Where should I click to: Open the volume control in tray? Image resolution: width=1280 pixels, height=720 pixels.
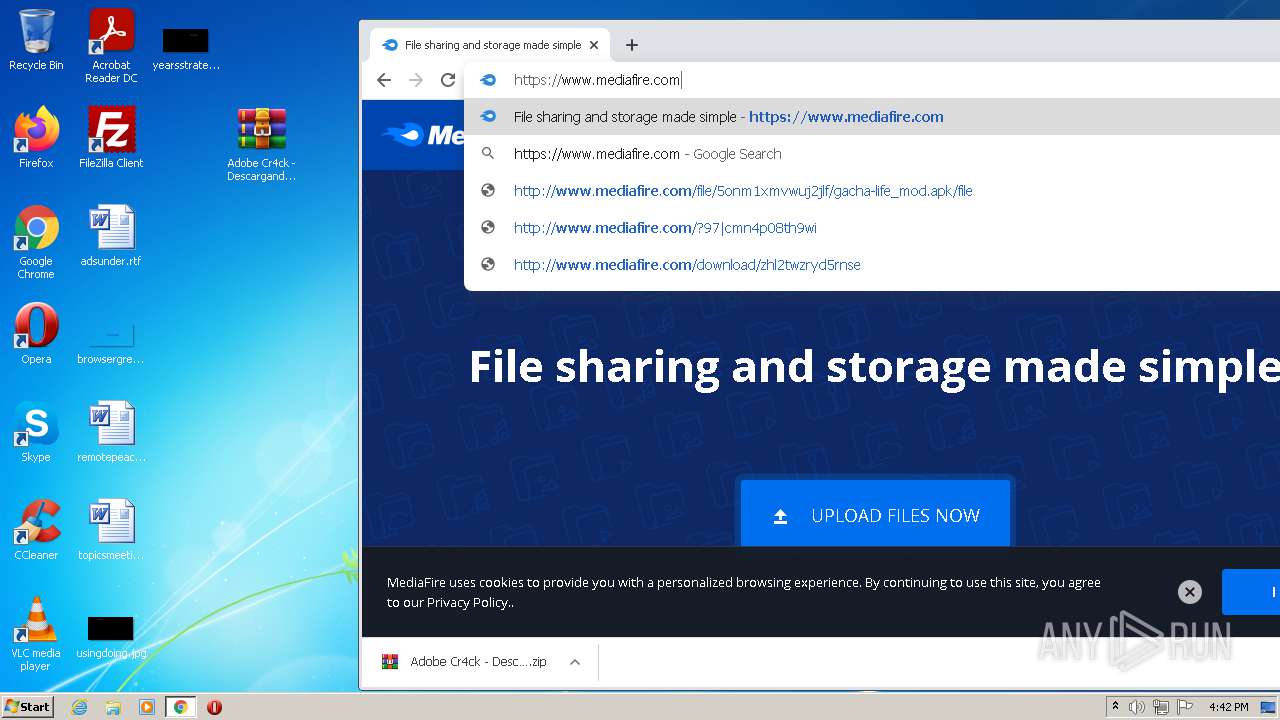click(x=1137, y=707)
